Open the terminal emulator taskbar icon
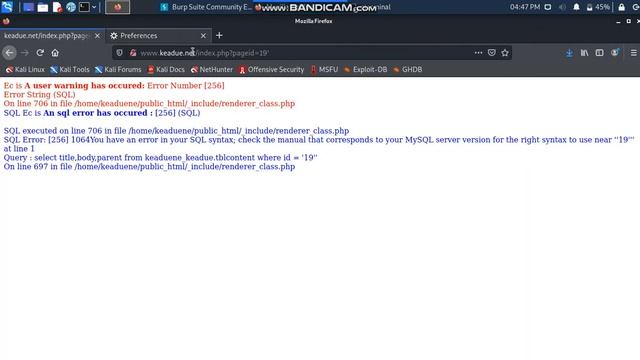Screen dimensions: 640x360 pos(84,7)
